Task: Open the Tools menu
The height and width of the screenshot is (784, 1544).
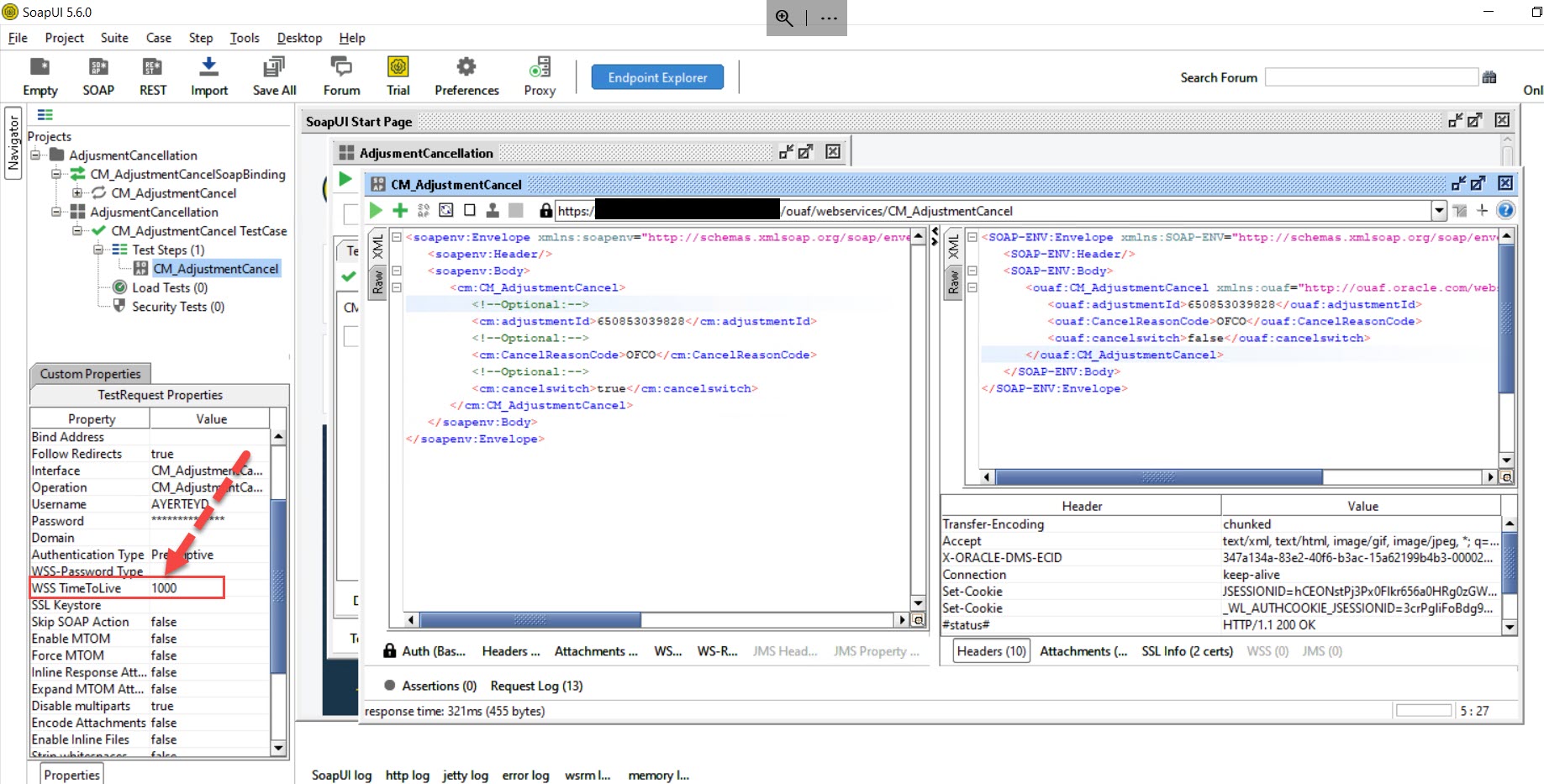Action: [x=245, y=38]
